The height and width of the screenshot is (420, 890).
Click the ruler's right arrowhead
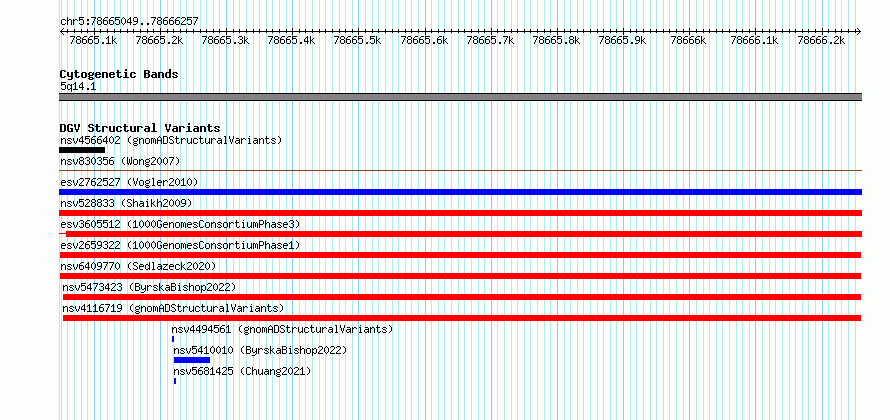click(859, 31)
